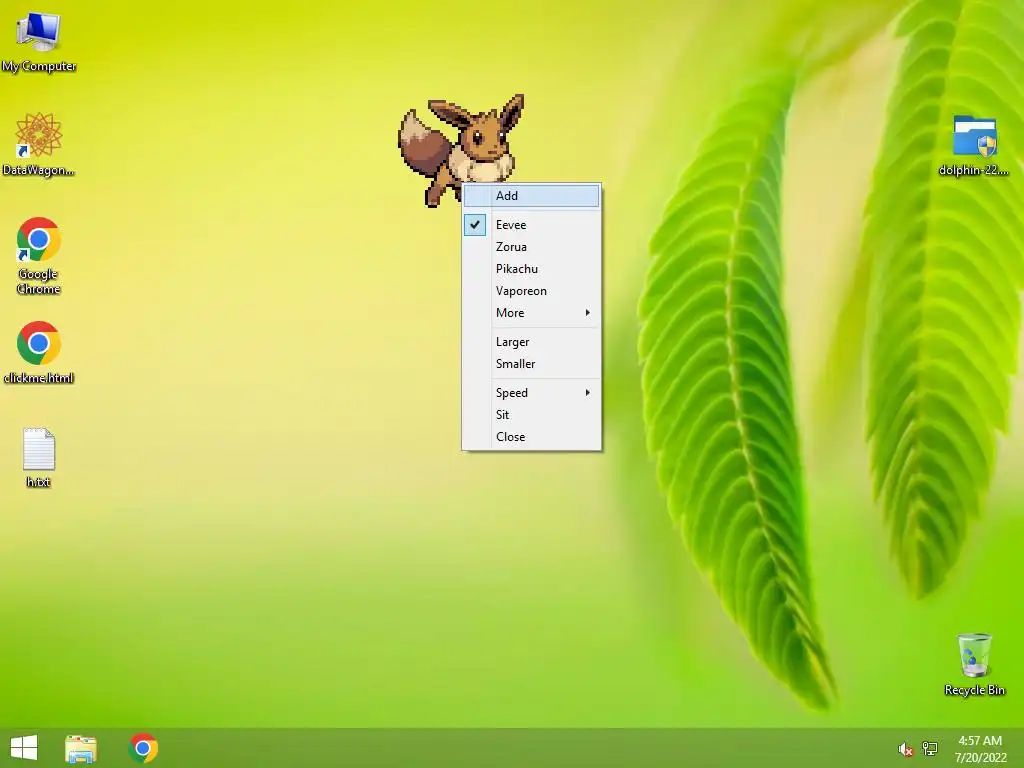
Task: Open the Windows Start button
Action: [x=24, y=748]
